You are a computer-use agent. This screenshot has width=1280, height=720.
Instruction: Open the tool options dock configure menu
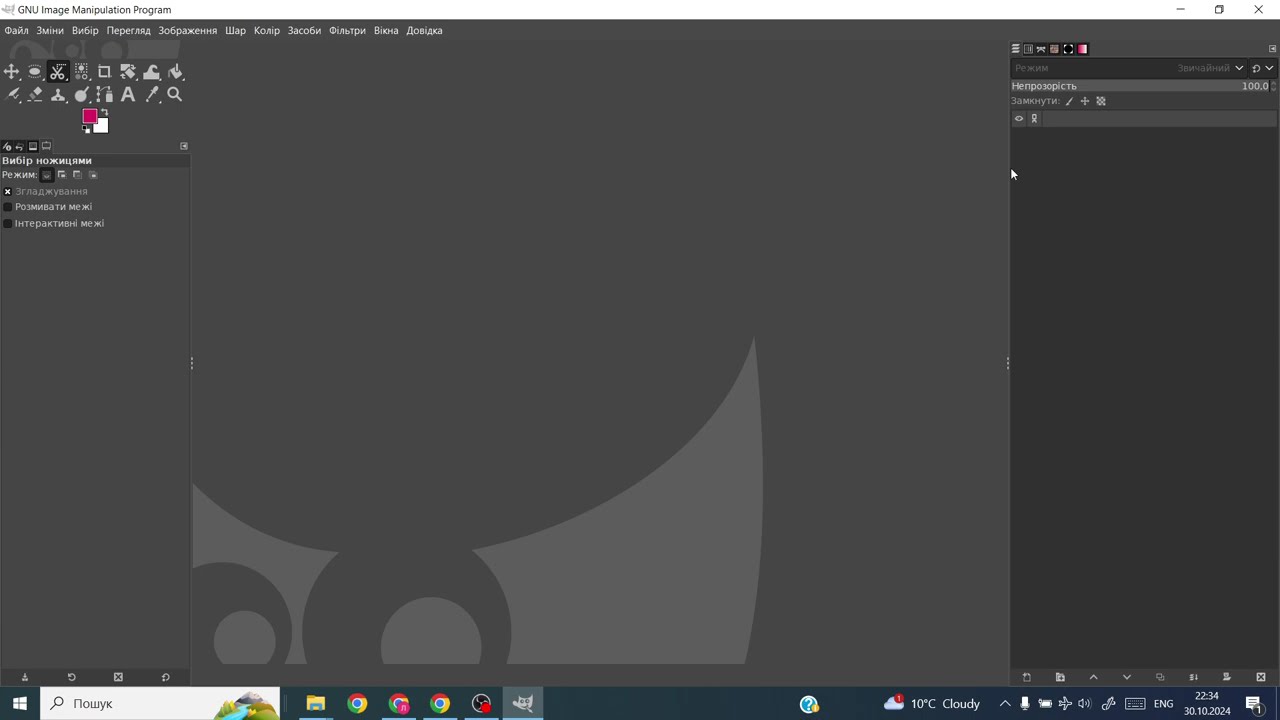tap(184, 146)
